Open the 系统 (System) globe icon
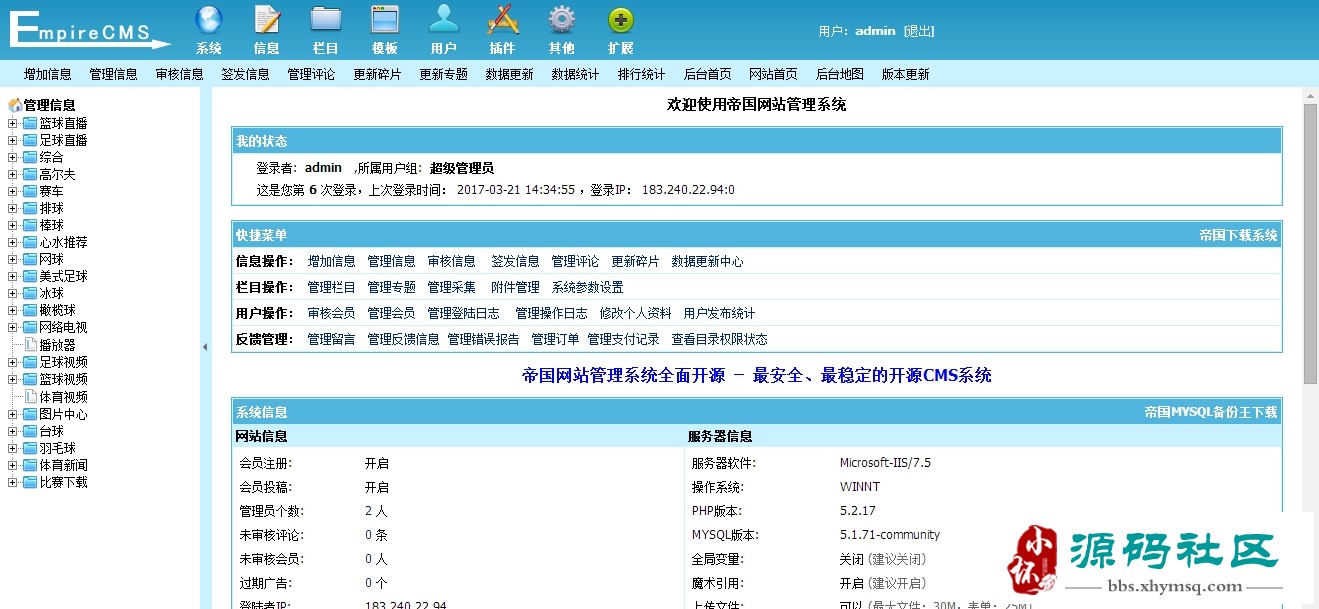 (209, 19)
